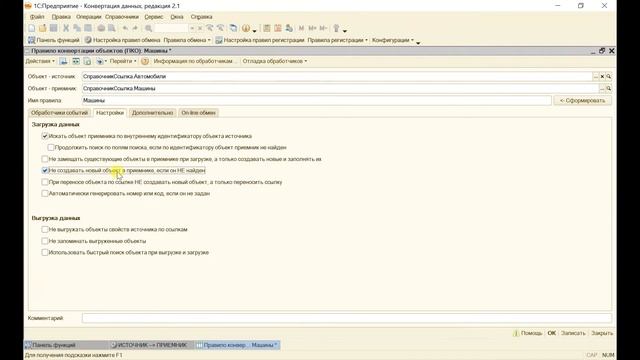Screen dimensions: 640x360
Task: Open the Конфигурации dropdown
Action: tap(393, 40)
